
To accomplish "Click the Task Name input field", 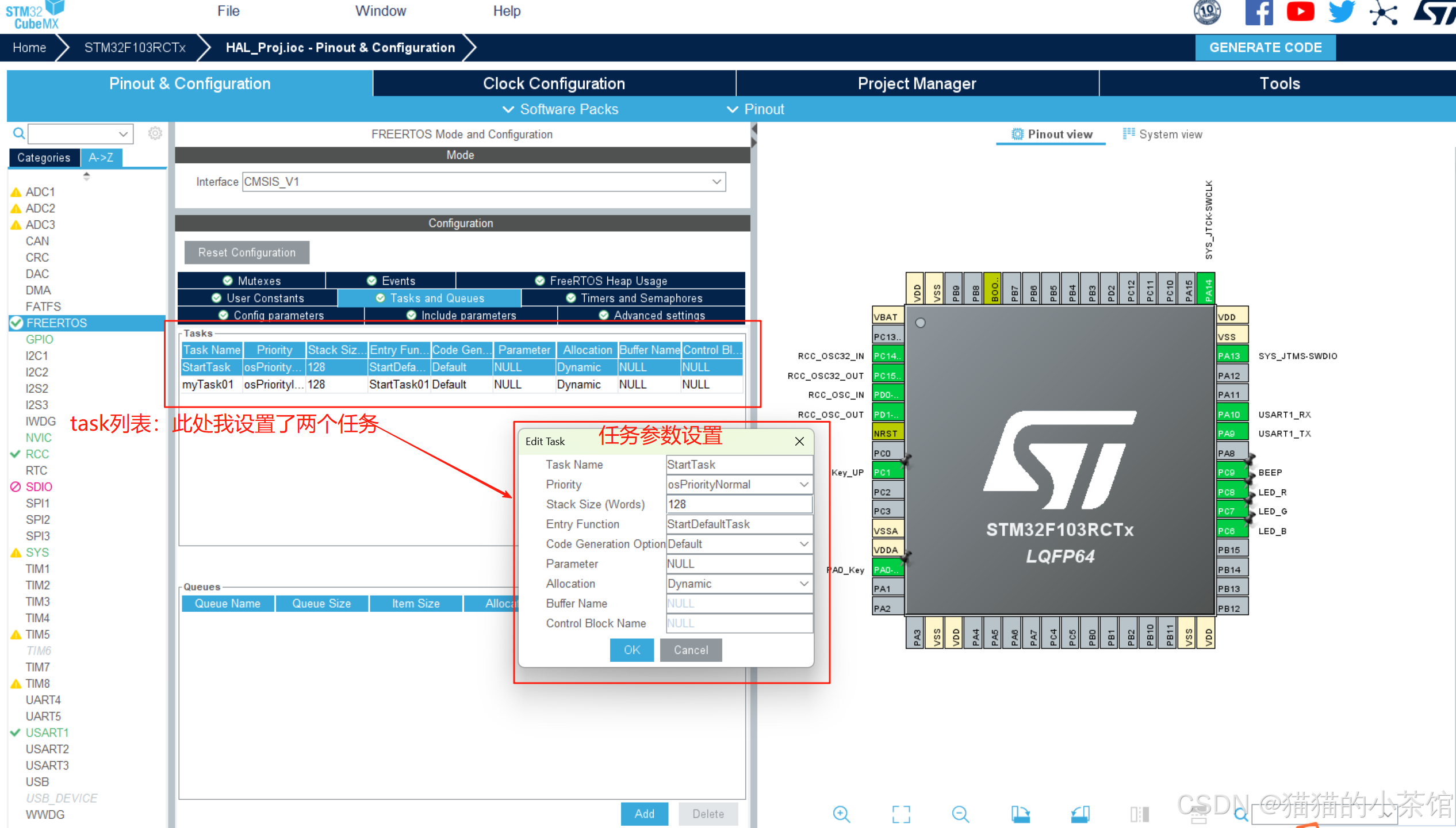I will tap(740, 465).
